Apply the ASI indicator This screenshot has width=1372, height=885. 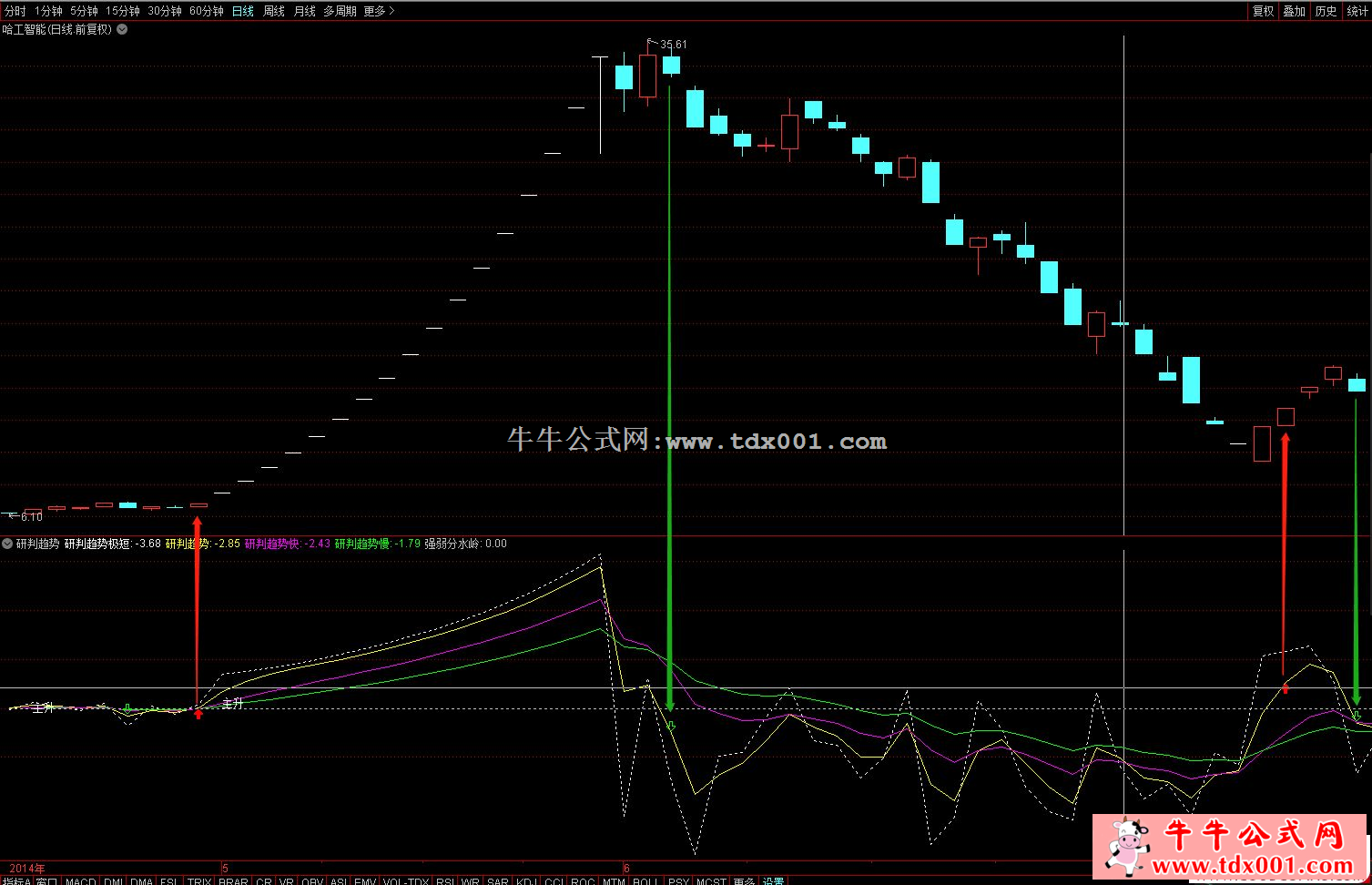(338, 880)
